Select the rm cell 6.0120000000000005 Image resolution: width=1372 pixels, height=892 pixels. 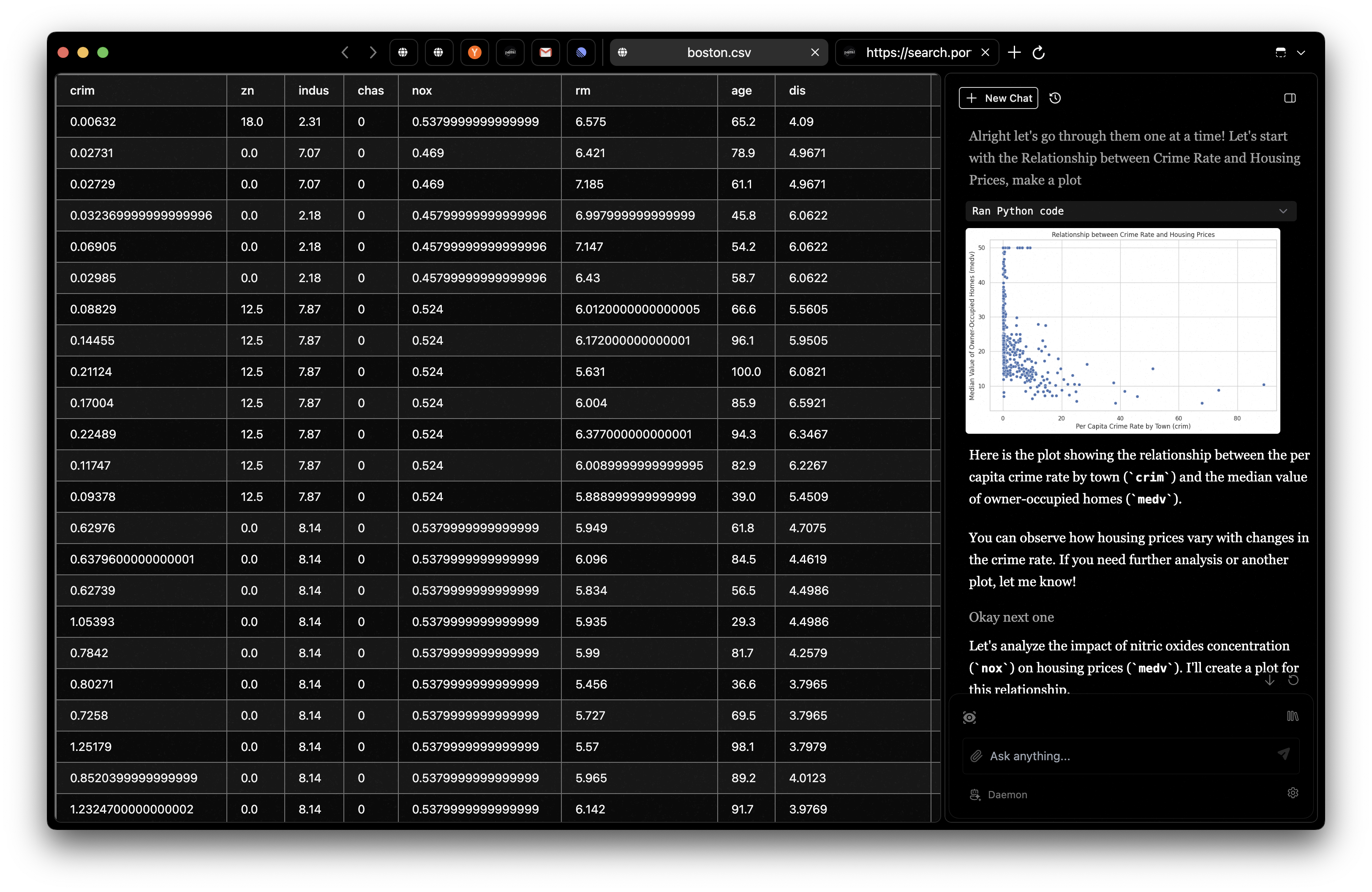[x=639, y=310]
